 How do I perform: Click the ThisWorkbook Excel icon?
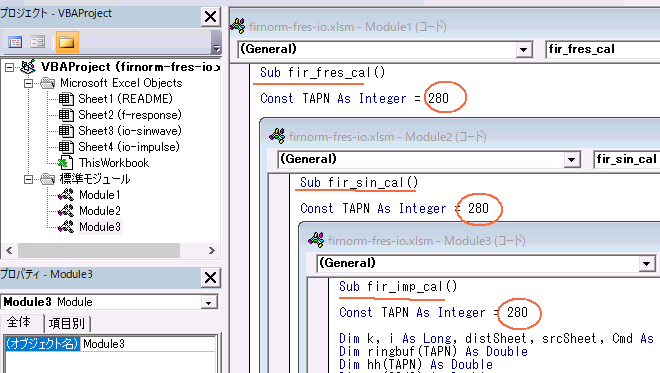coord(65,163)
